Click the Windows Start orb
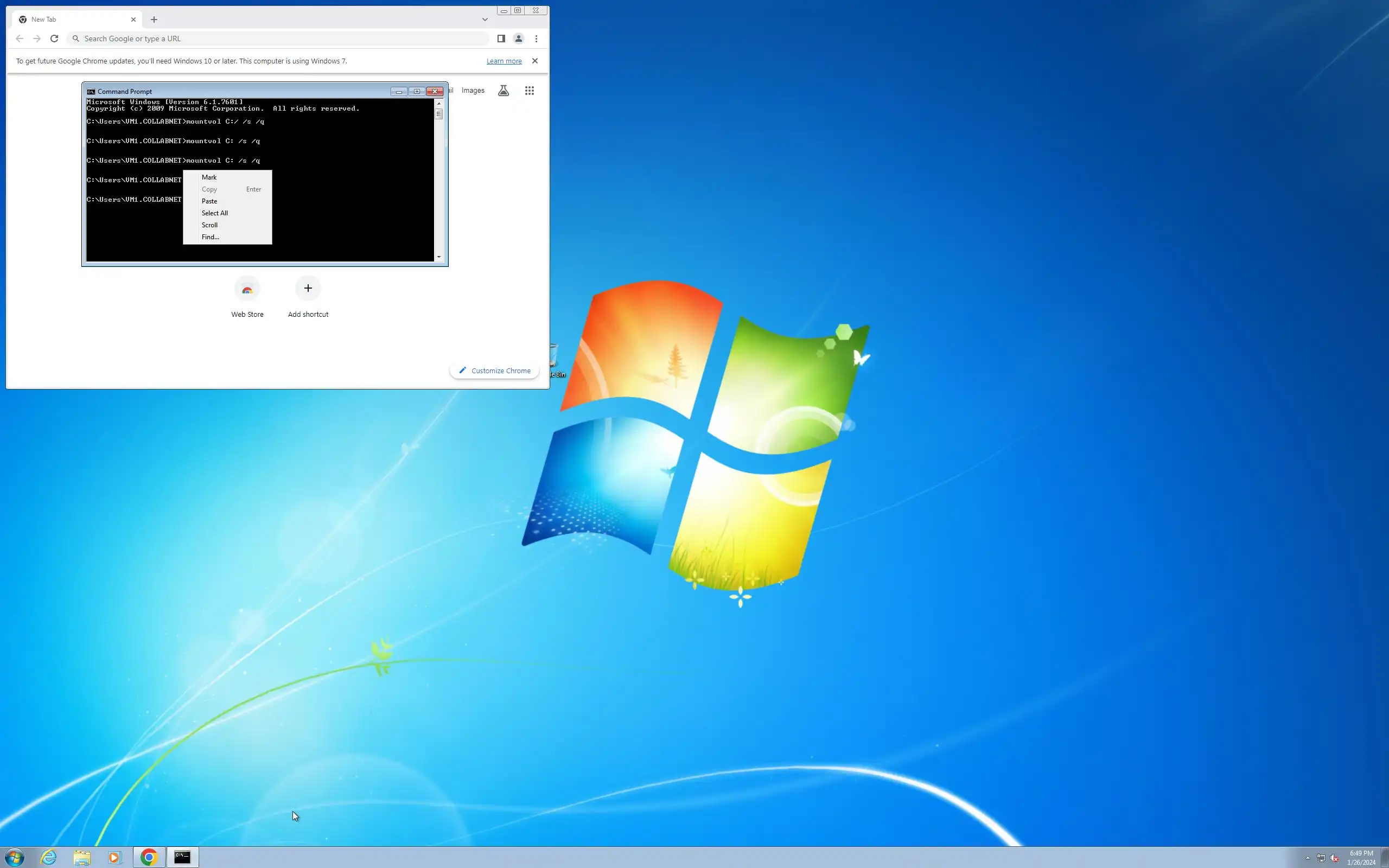1389x868 pixels. (x=15, y=857)
